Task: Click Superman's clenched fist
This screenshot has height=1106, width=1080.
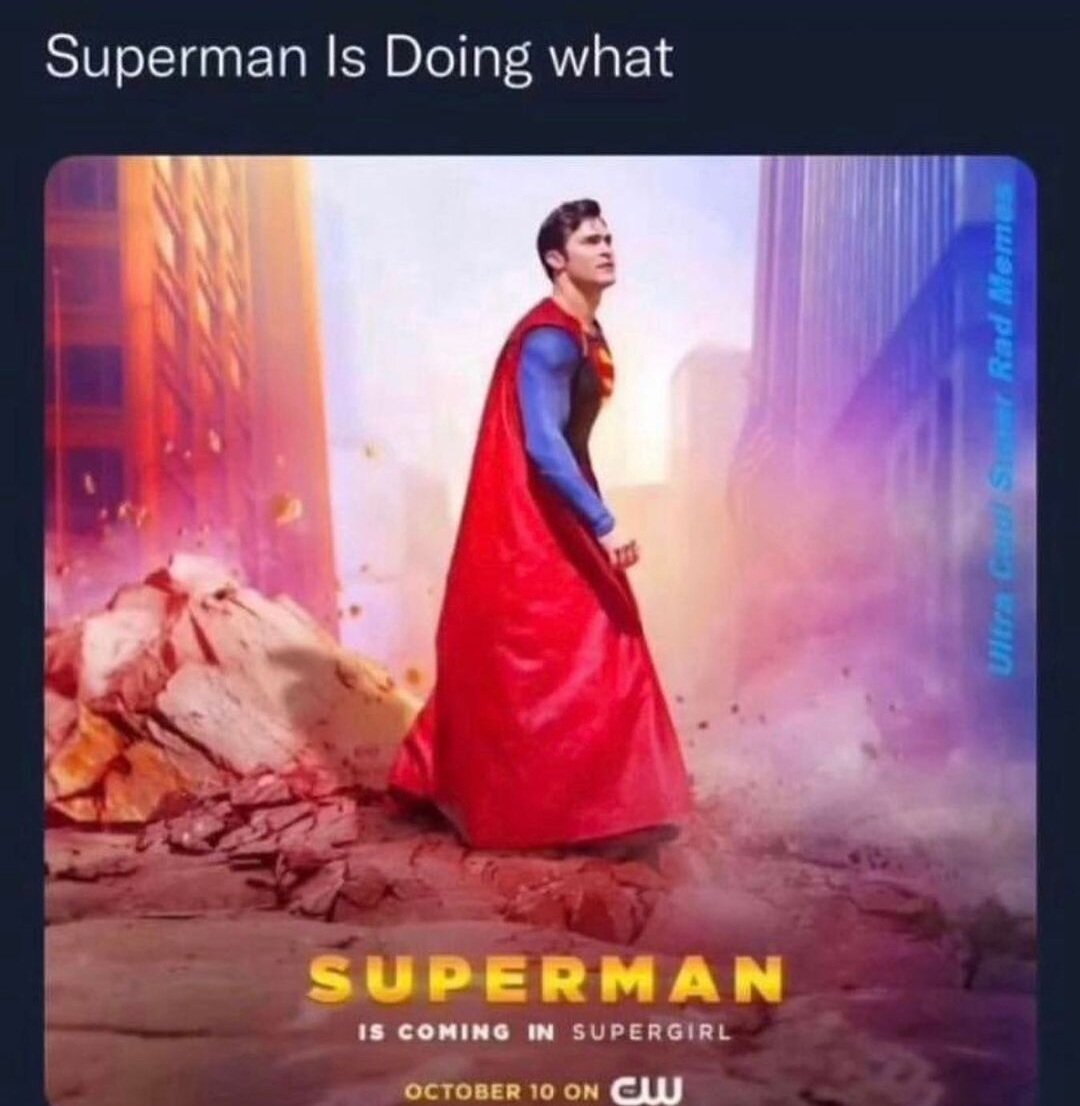Action: click(621, 549)
